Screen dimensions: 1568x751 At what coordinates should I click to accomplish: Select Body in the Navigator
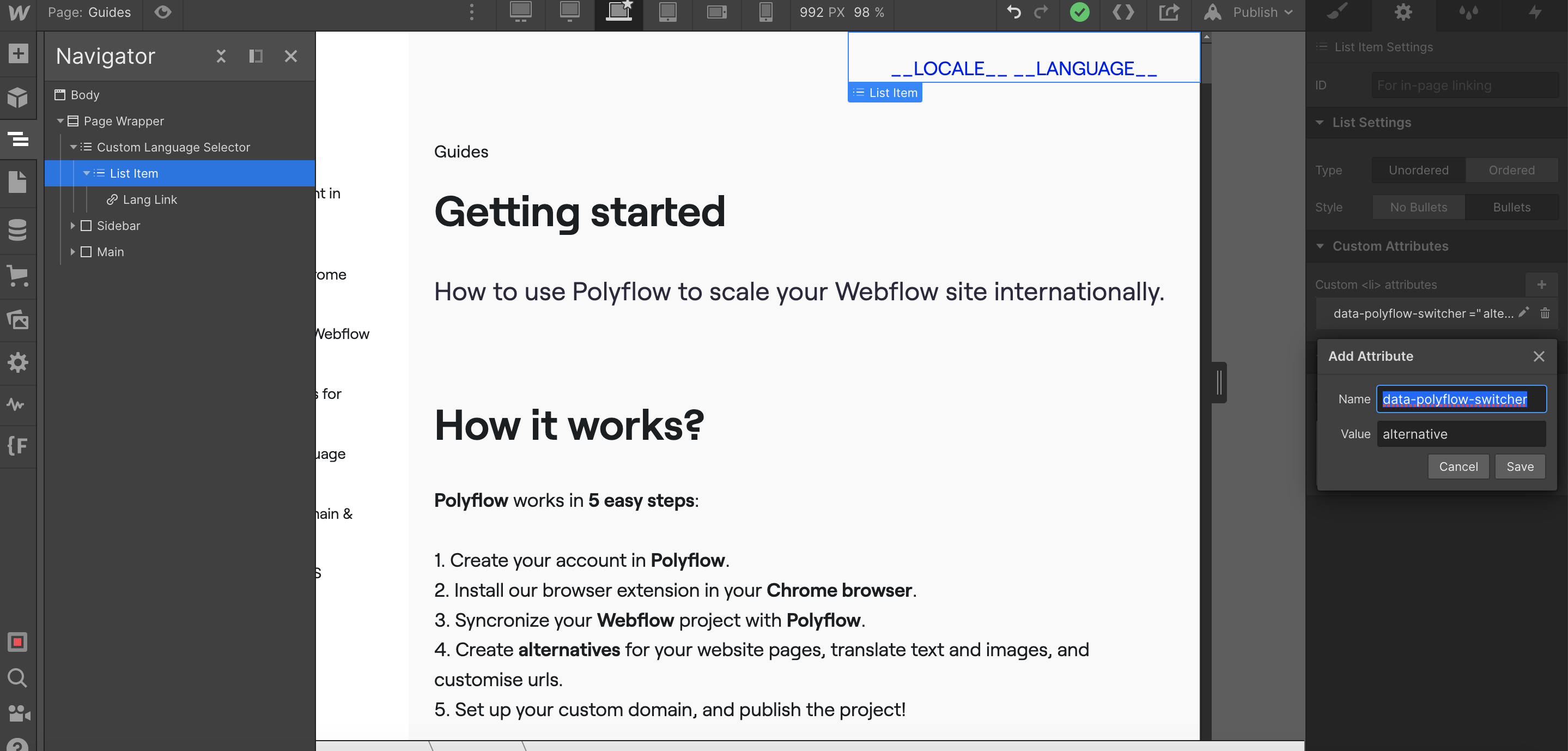(84, 95)
